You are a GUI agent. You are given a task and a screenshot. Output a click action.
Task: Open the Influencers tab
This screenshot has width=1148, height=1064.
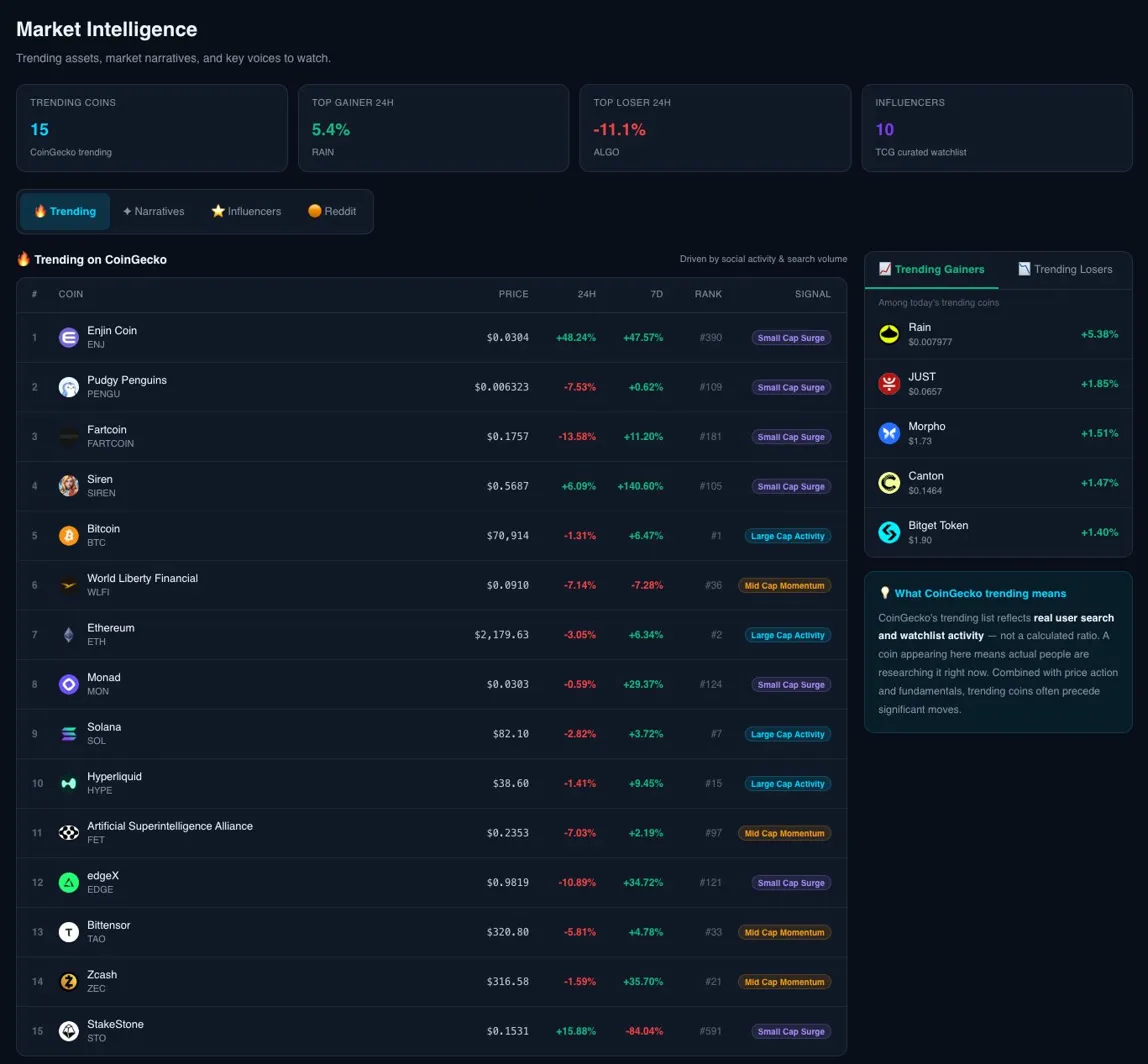coord(246,212)
